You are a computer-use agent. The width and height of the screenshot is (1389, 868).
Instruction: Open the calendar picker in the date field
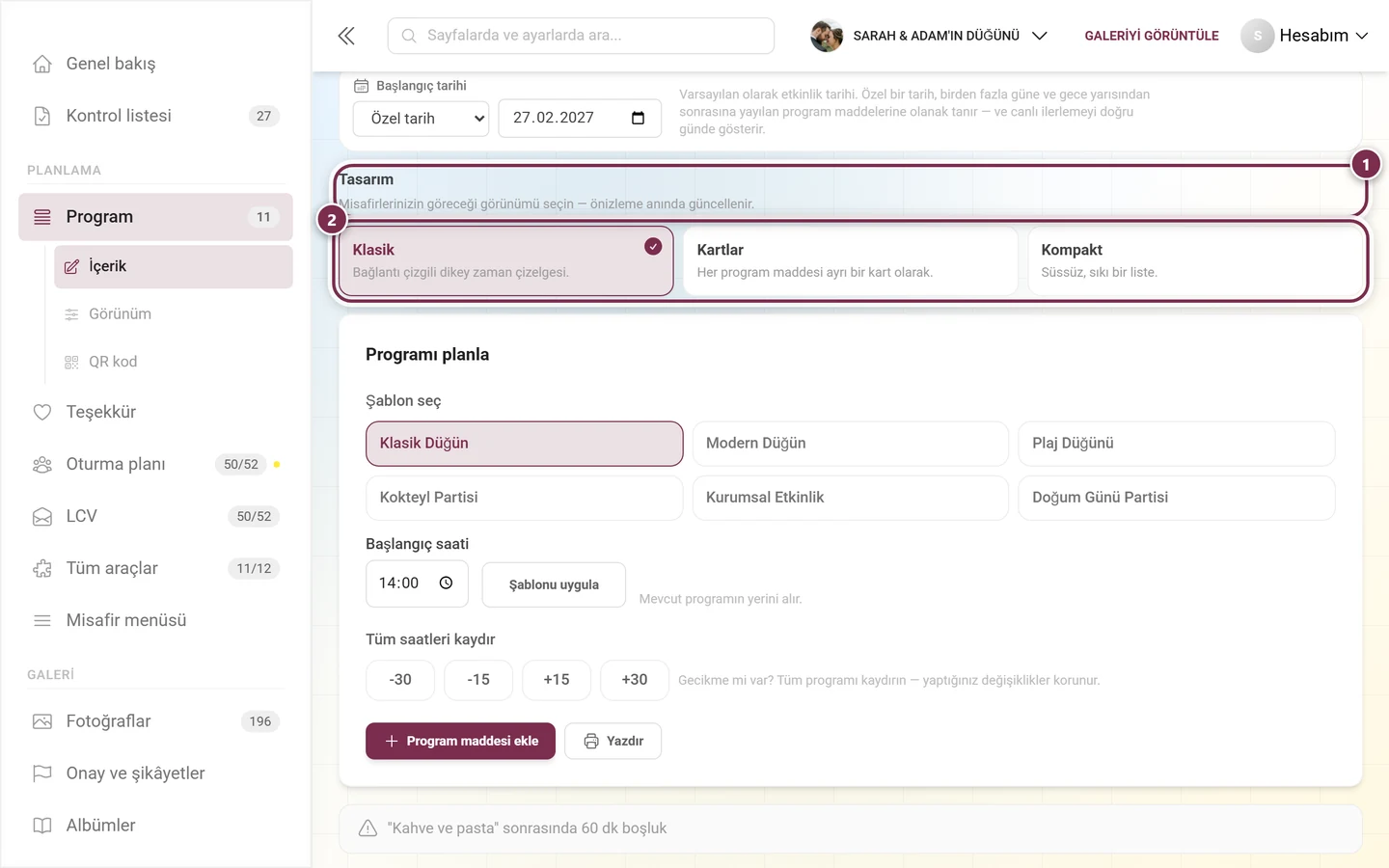coord(638,118)
